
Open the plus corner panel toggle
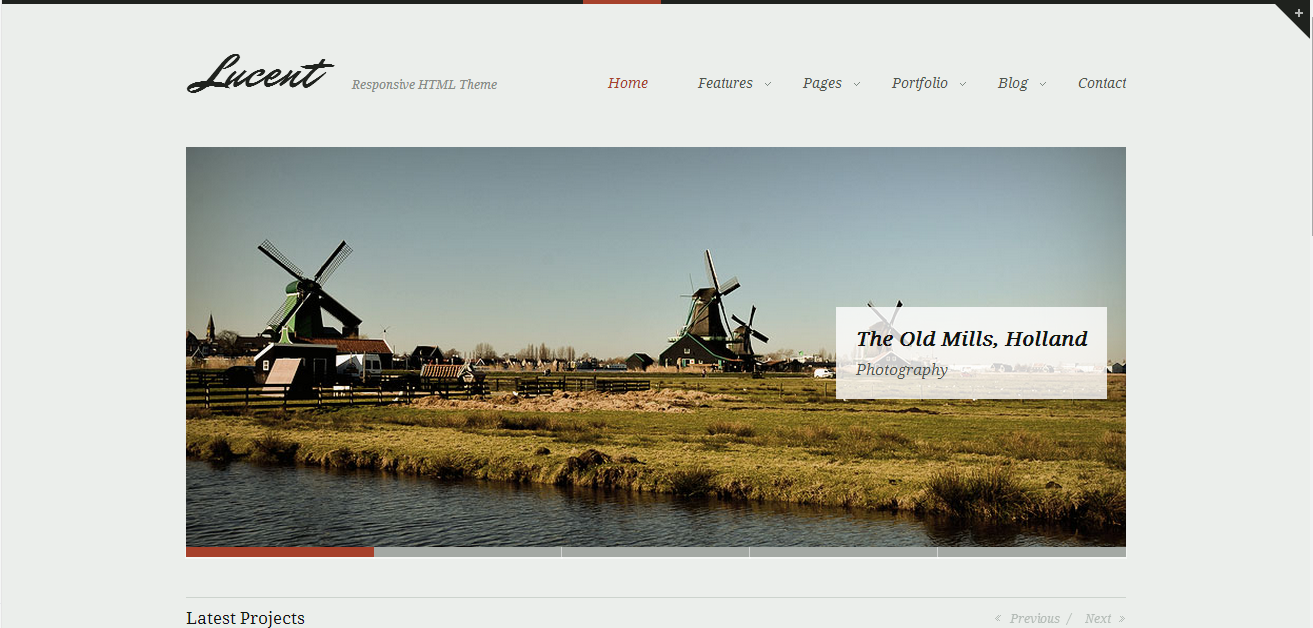click(1297, 15)
